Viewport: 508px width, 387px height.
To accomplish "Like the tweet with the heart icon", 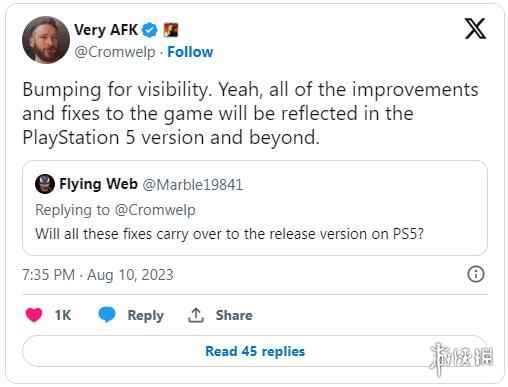I will (x=34, y=315).
